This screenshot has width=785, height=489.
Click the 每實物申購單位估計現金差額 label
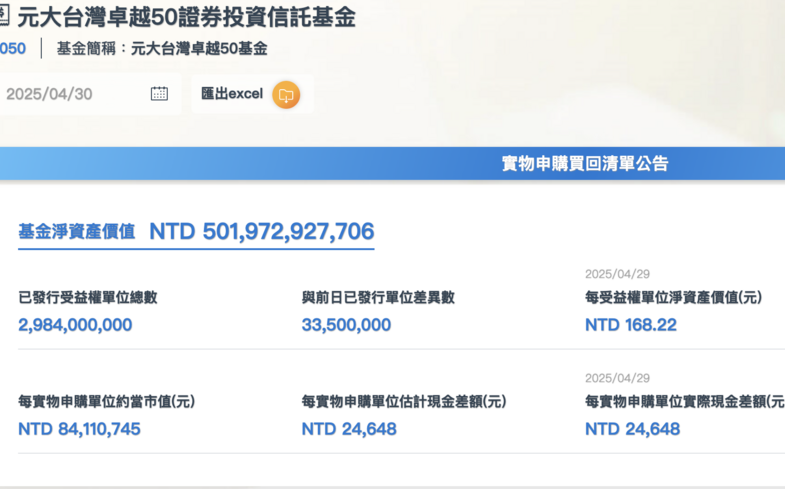pyautogui.click(x=404, y=401)
